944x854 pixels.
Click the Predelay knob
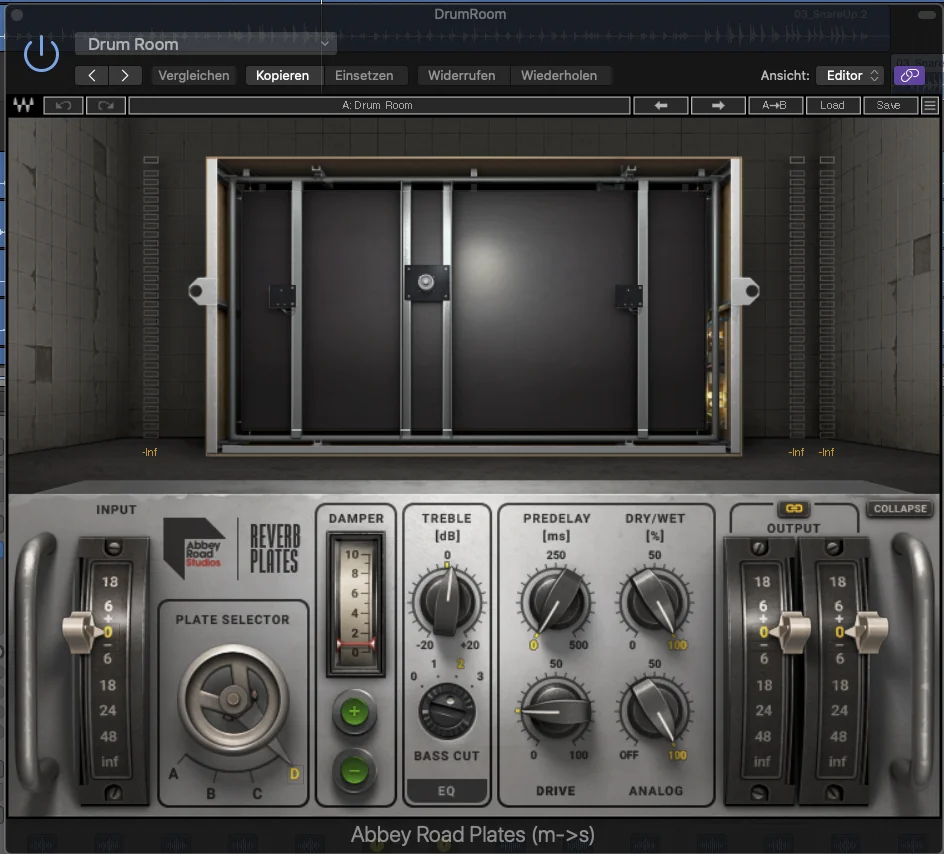[x=556, y=601]
